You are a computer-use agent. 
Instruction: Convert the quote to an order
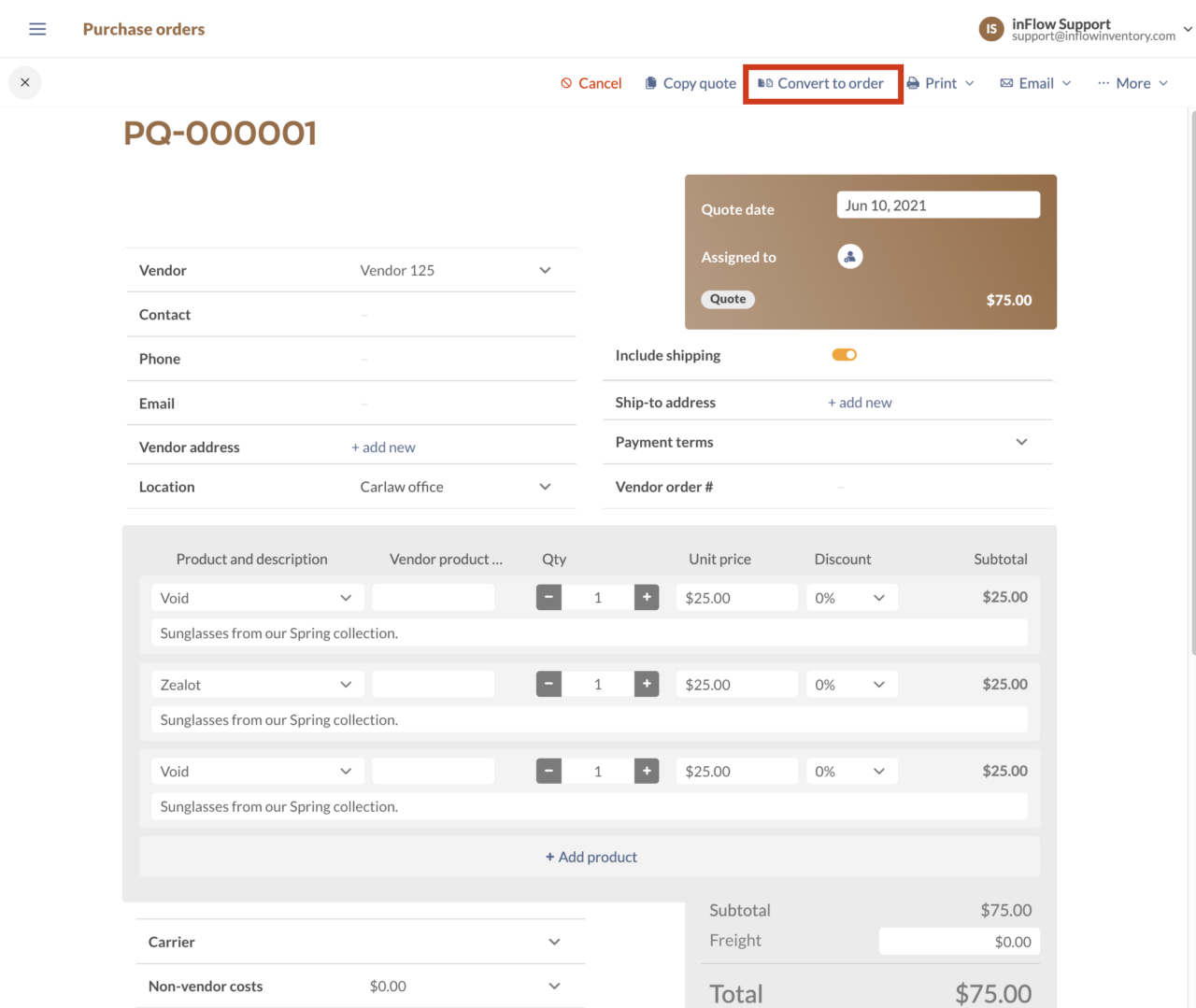pyautogui.click(x=821, y=83)
